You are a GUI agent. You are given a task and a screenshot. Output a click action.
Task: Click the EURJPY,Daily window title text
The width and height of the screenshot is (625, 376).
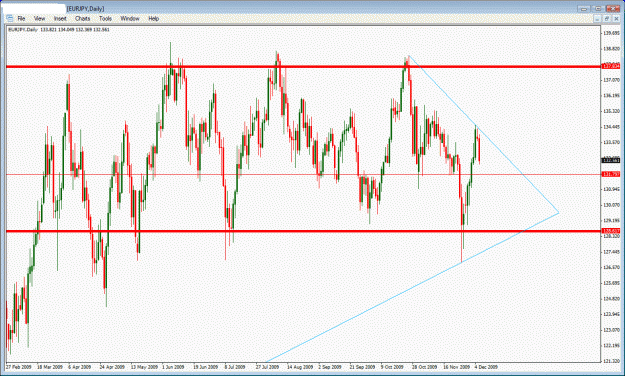click(x=86, y=8)
